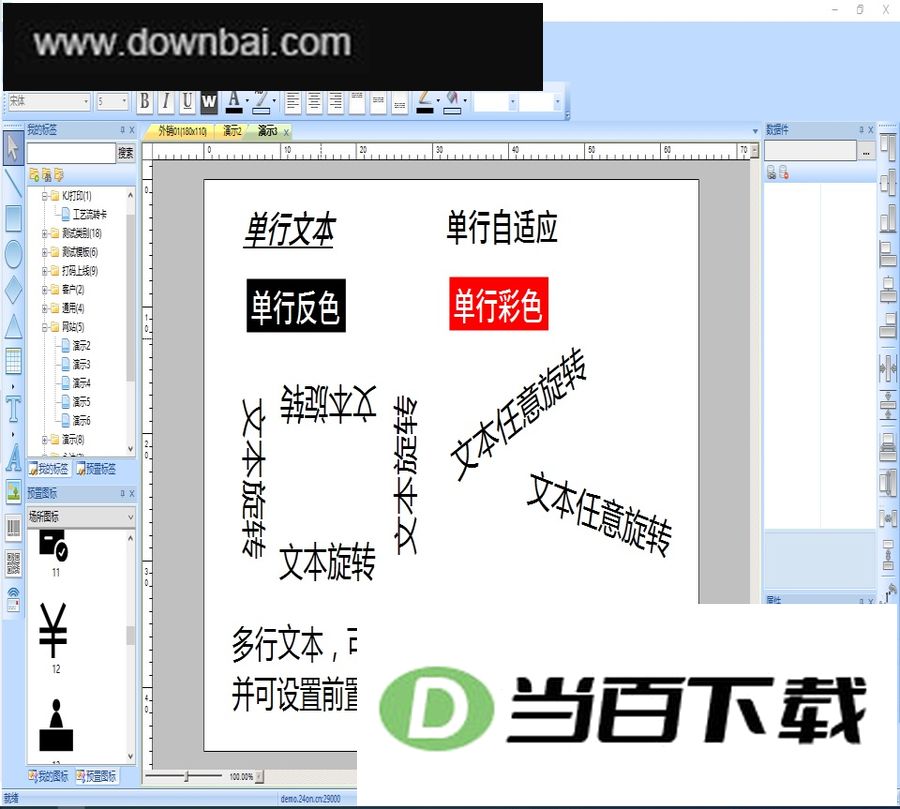This screenshot has width=900, height=809.
Task: Switch to the 我的标签 bottom tab
Action: click(49, 469)
